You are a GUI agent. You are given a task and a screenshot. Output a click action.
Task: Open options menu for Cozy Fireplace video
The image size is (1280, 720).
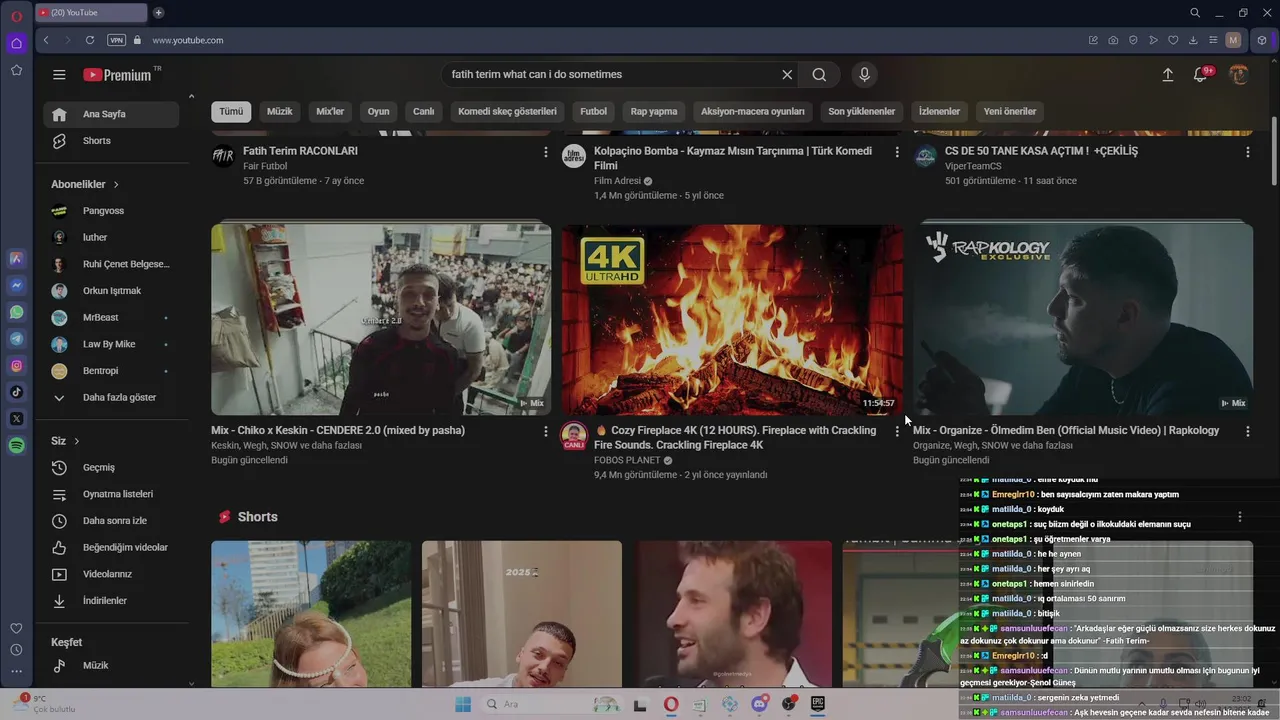pos(896,431)
